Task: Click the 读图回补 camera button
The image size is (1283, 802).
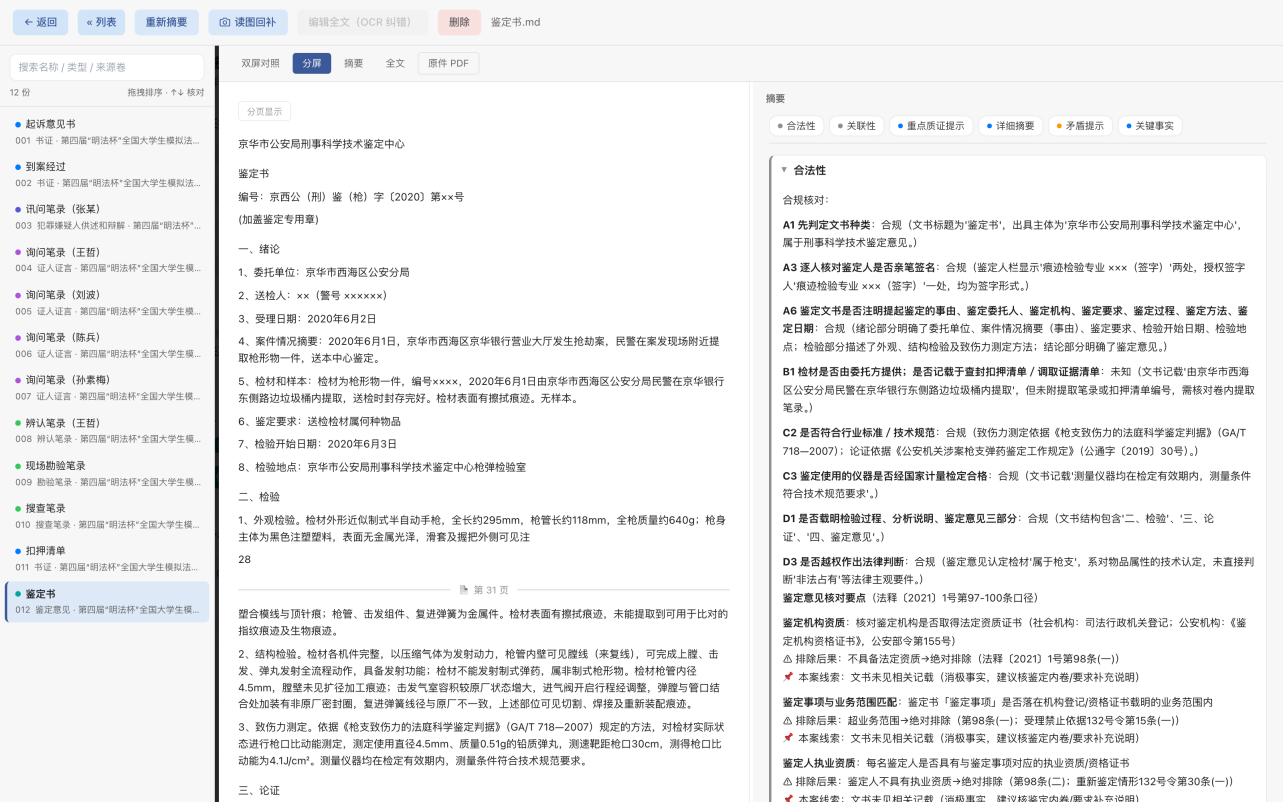Action: click(248, 22)
